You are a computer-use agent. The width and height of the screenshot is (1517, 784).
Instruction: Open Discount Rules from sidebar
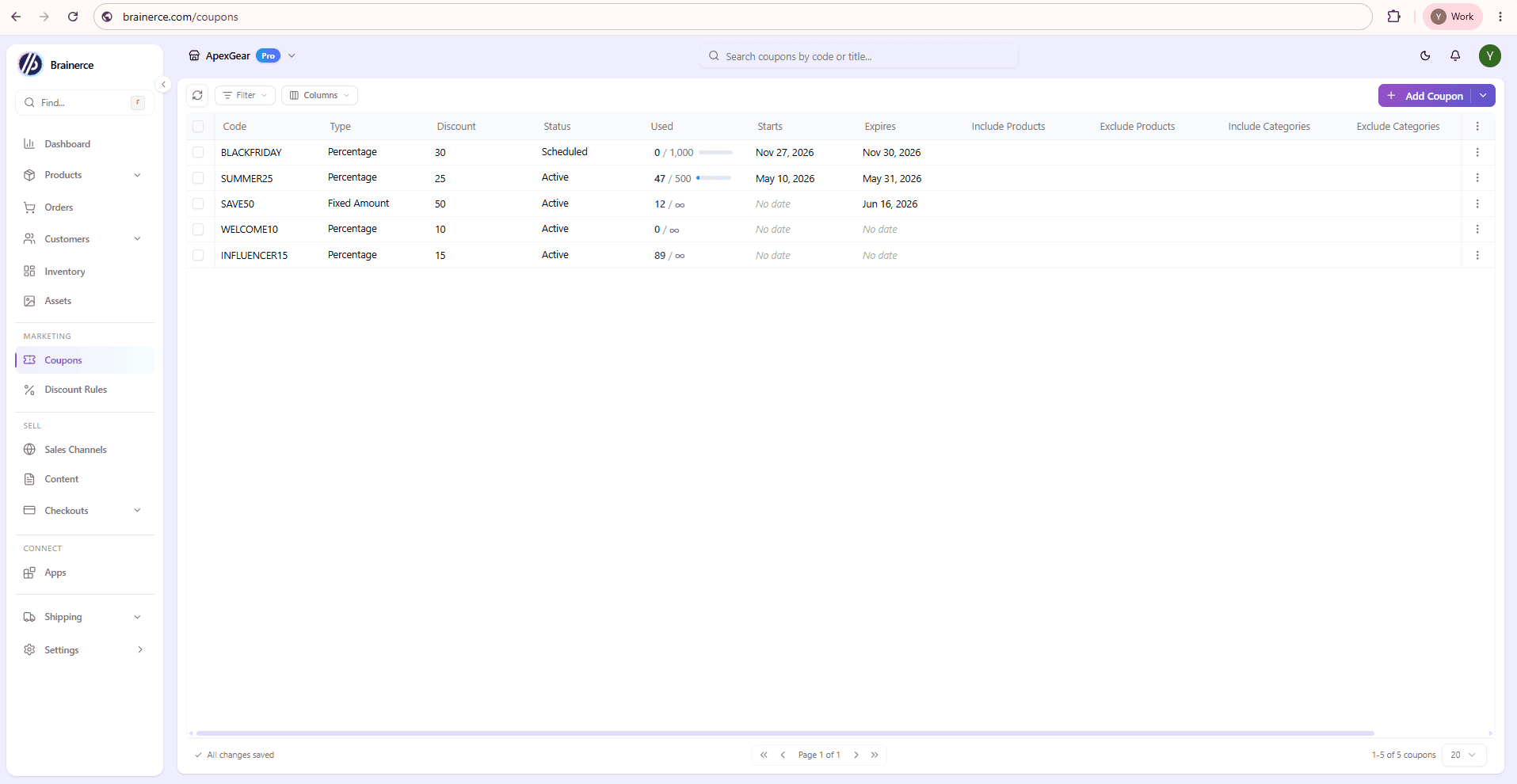[x=85, y=390]
